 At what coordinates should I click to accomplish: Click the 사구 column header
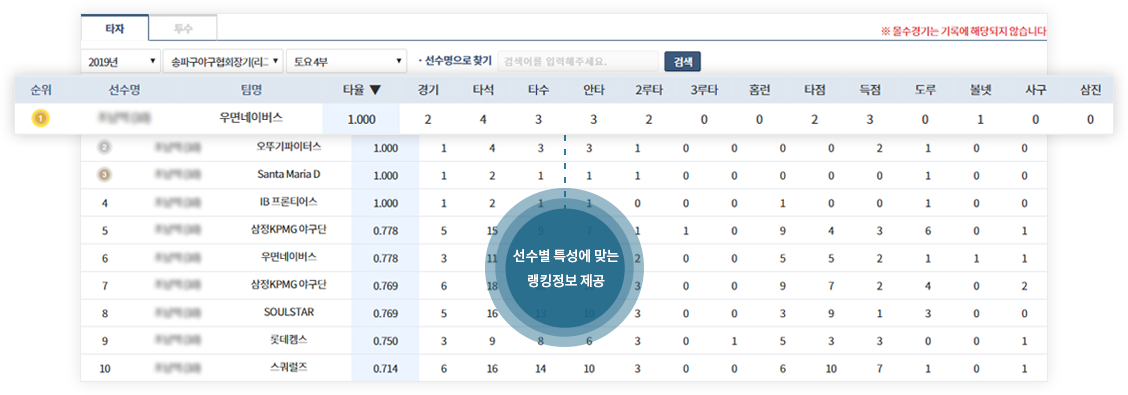tap(1035, 90)
